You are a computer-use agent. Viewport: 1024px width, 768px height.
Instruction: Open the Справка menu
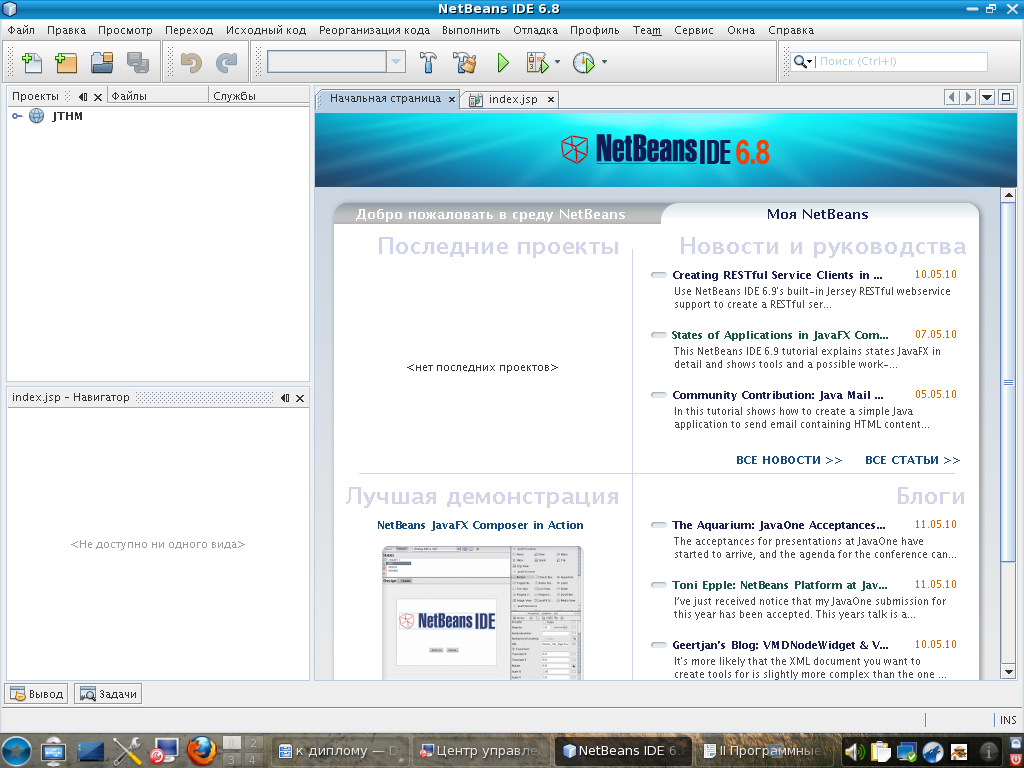[x=790, y=30]
